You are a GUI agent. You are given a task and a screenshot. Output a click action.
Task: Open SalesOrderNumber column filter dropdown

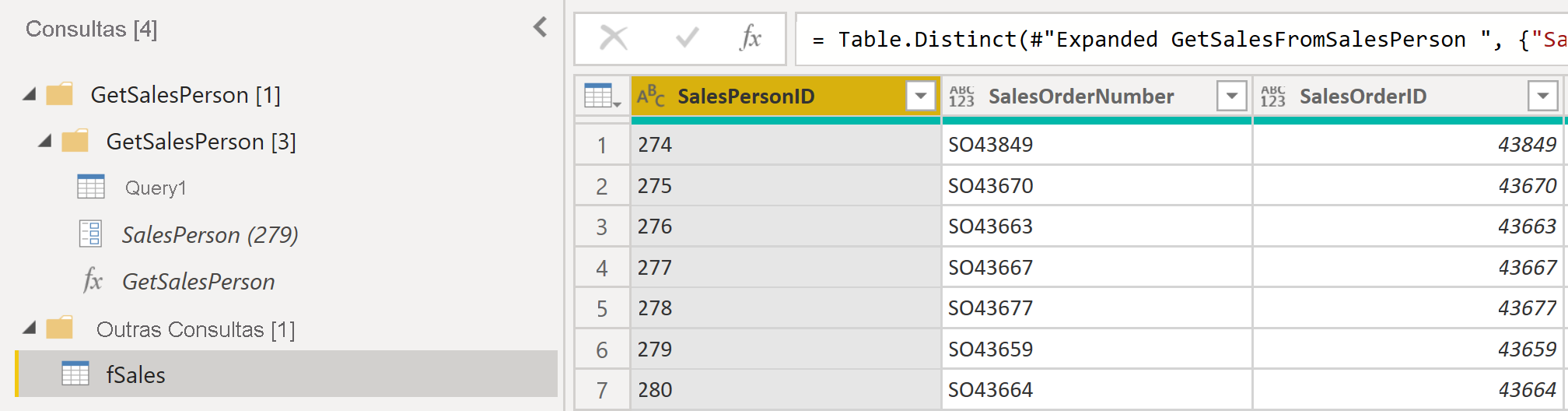pos(1231,97)
